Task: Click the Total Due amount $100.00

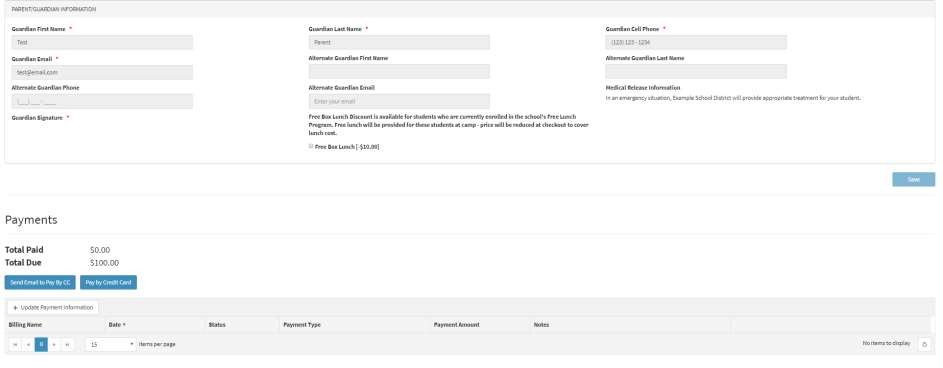Action: point(105,263)
